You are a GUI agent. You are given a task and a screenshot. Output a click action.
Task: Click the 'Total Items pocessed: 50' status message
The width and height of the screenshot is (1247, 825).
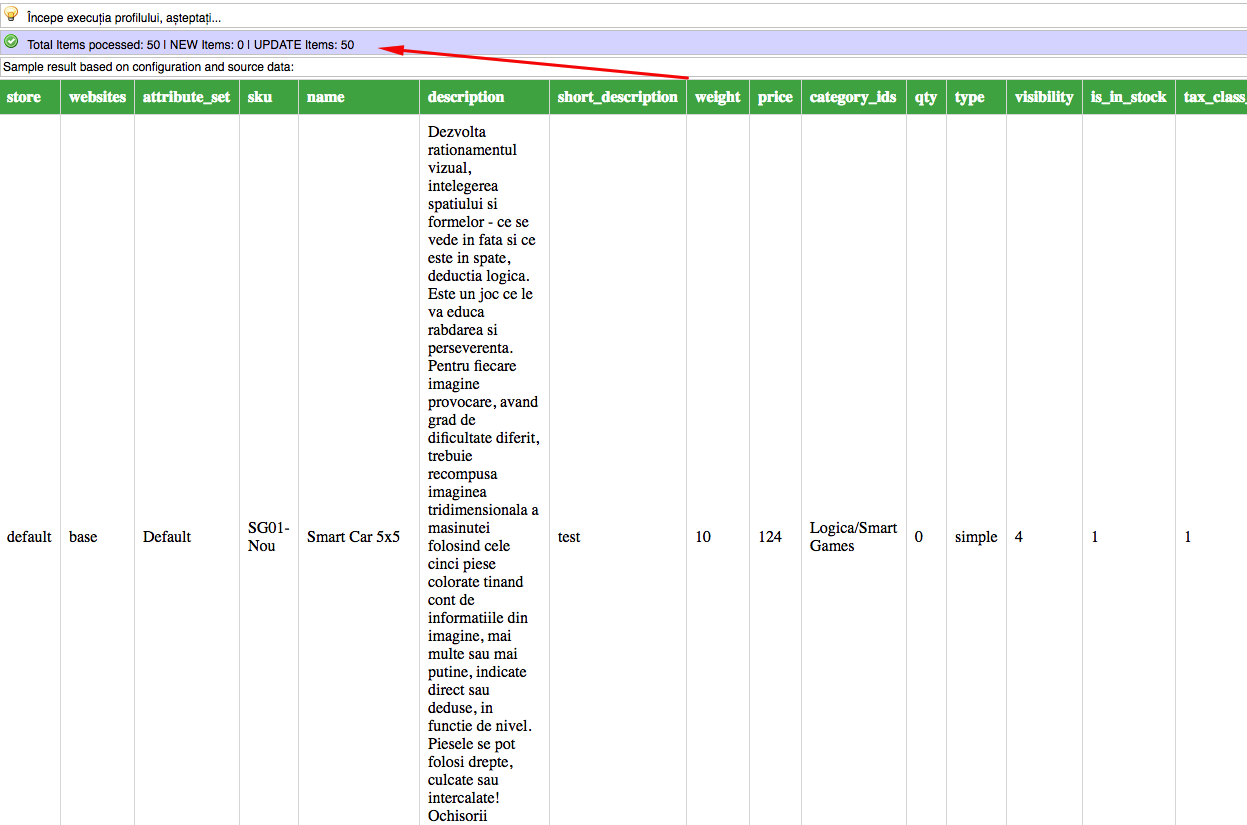190,45
